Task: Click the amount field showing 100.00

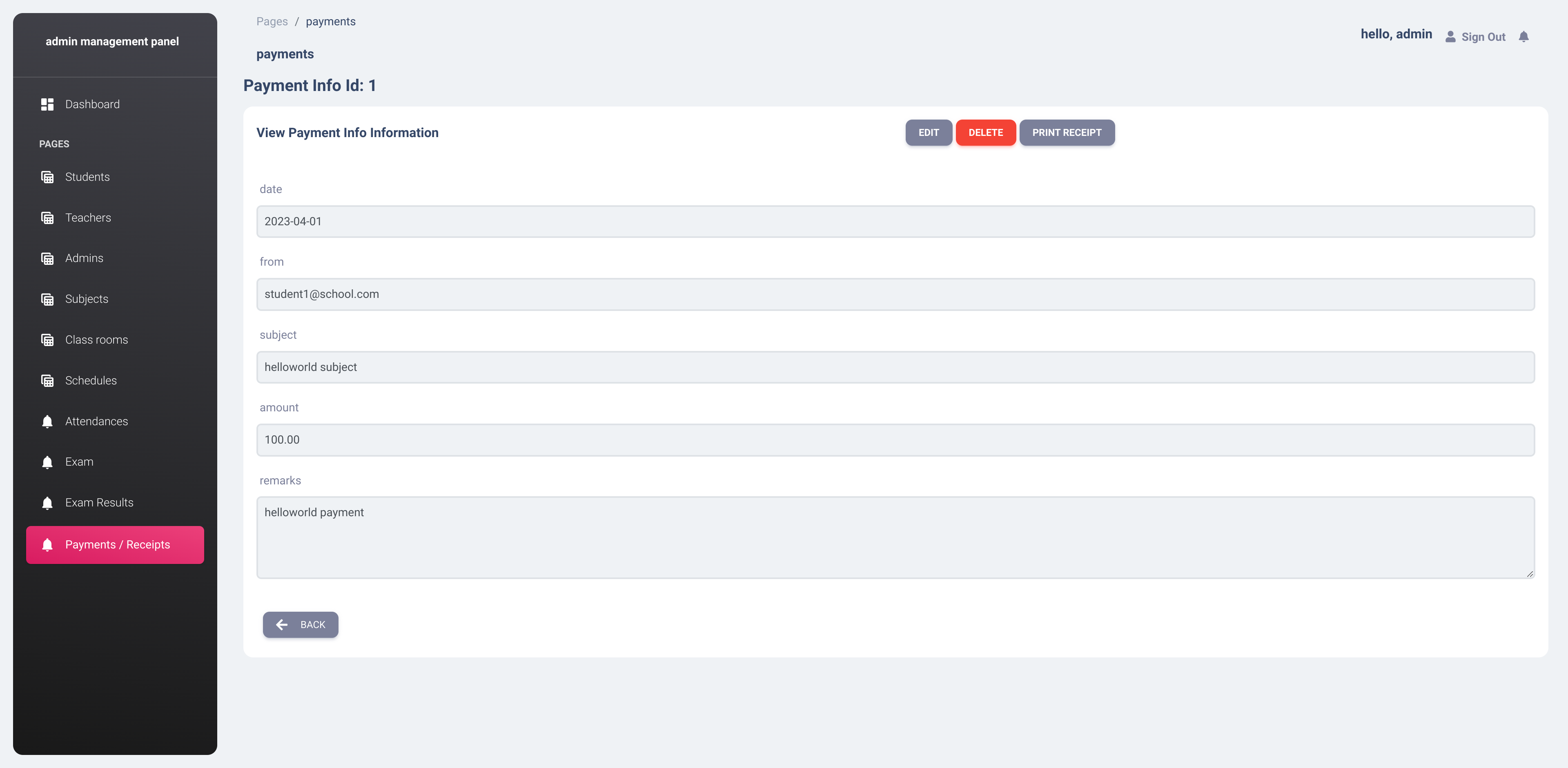Action: [x=895, y=439]
